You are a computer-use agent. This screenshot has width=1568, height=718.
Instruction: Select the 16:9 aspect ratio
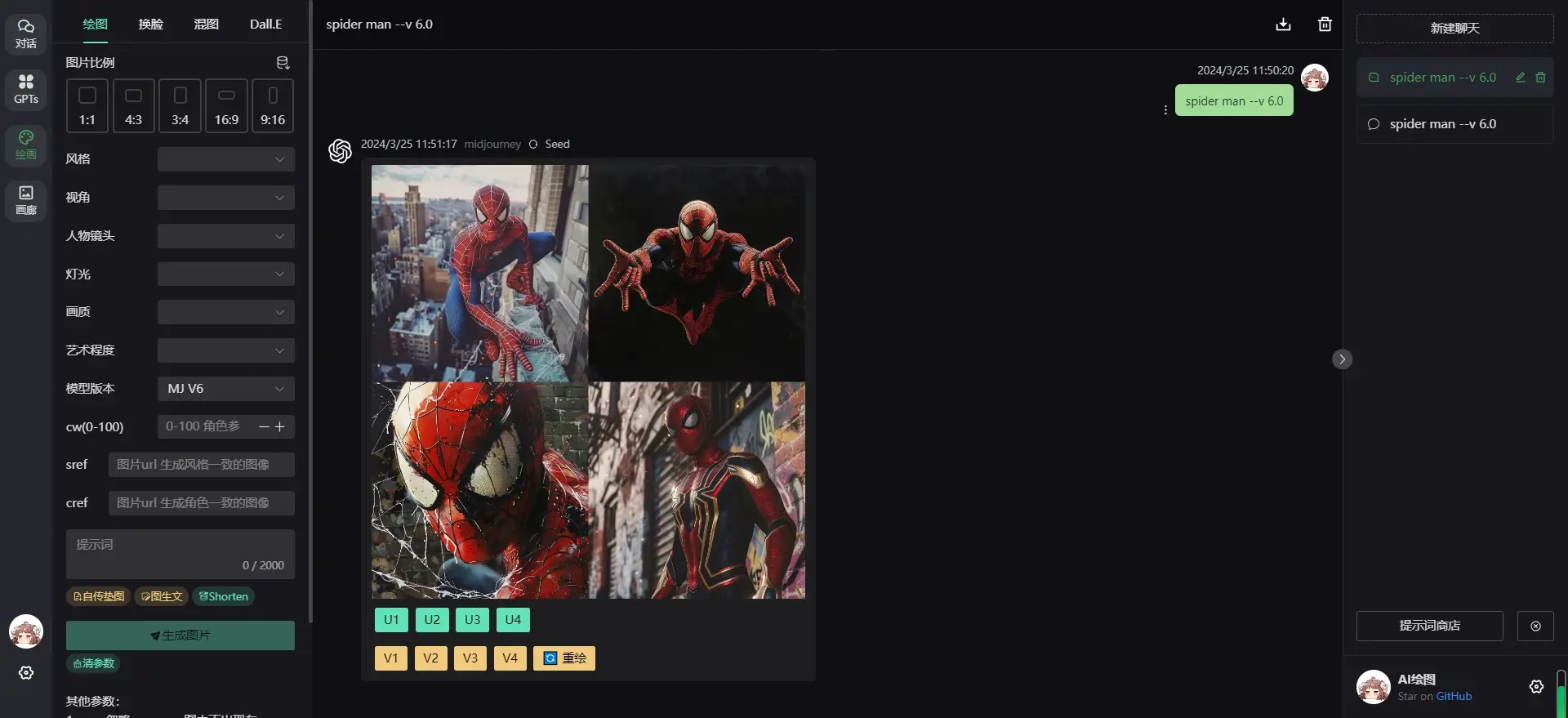tap(226, 105)
